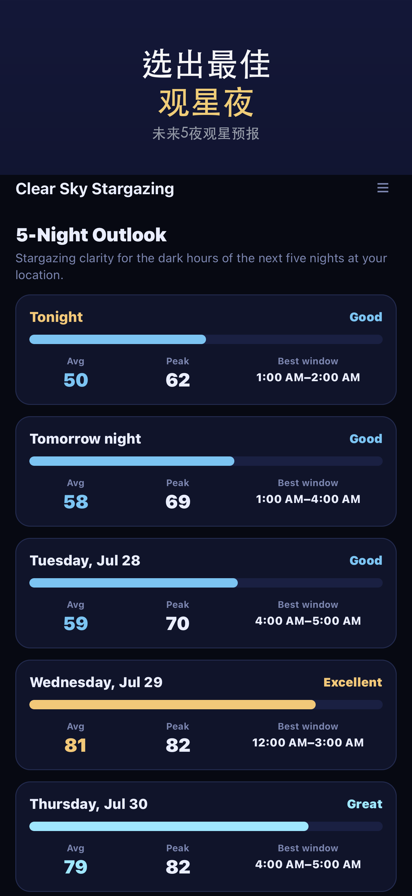Screen dimensions: 412x896
Task: Open the hamburger menu icon
Action: click(x=383, y=188)
